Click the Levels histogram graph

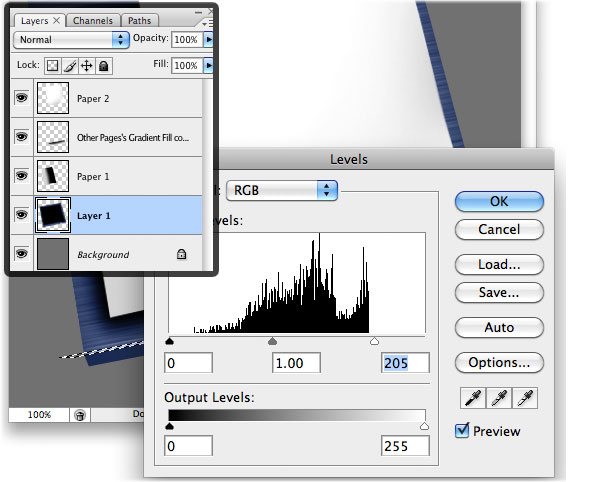coord(297,283)
